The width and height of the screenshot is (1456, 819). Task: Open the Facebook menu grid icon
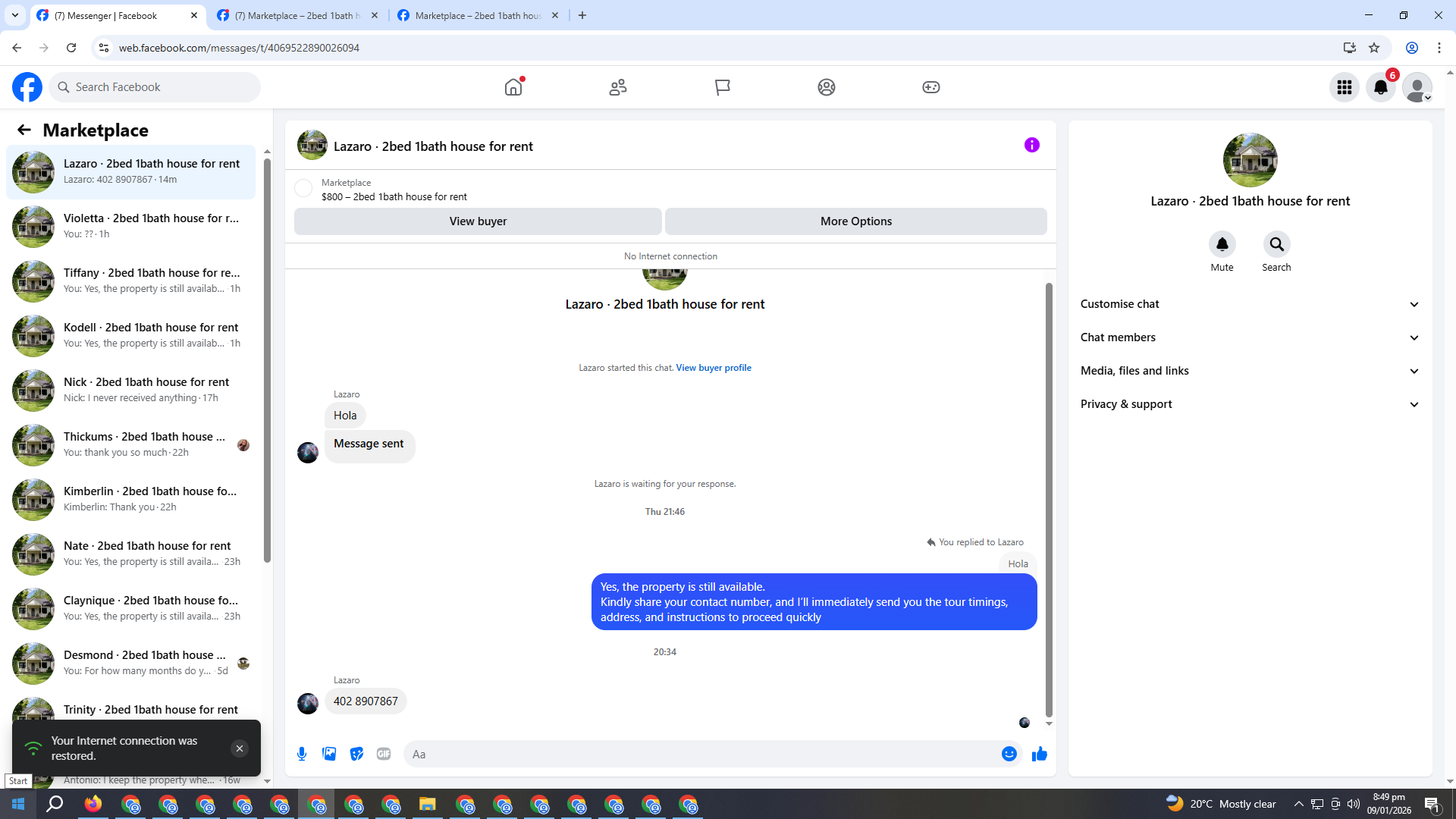point(1344,87)
